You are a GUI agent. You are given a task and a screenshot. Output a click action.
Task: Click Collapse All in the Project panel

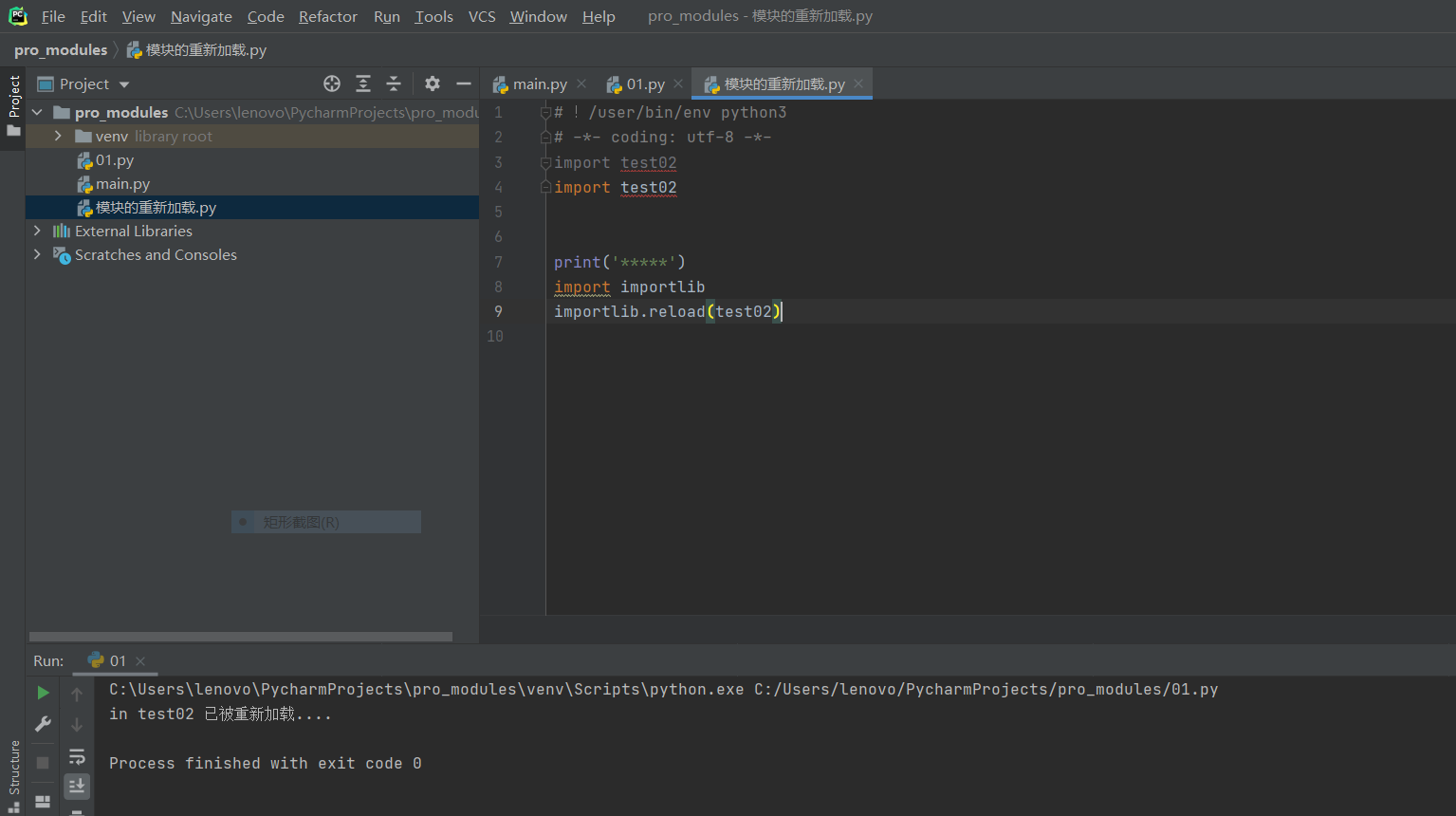click(x=394, y=83)
